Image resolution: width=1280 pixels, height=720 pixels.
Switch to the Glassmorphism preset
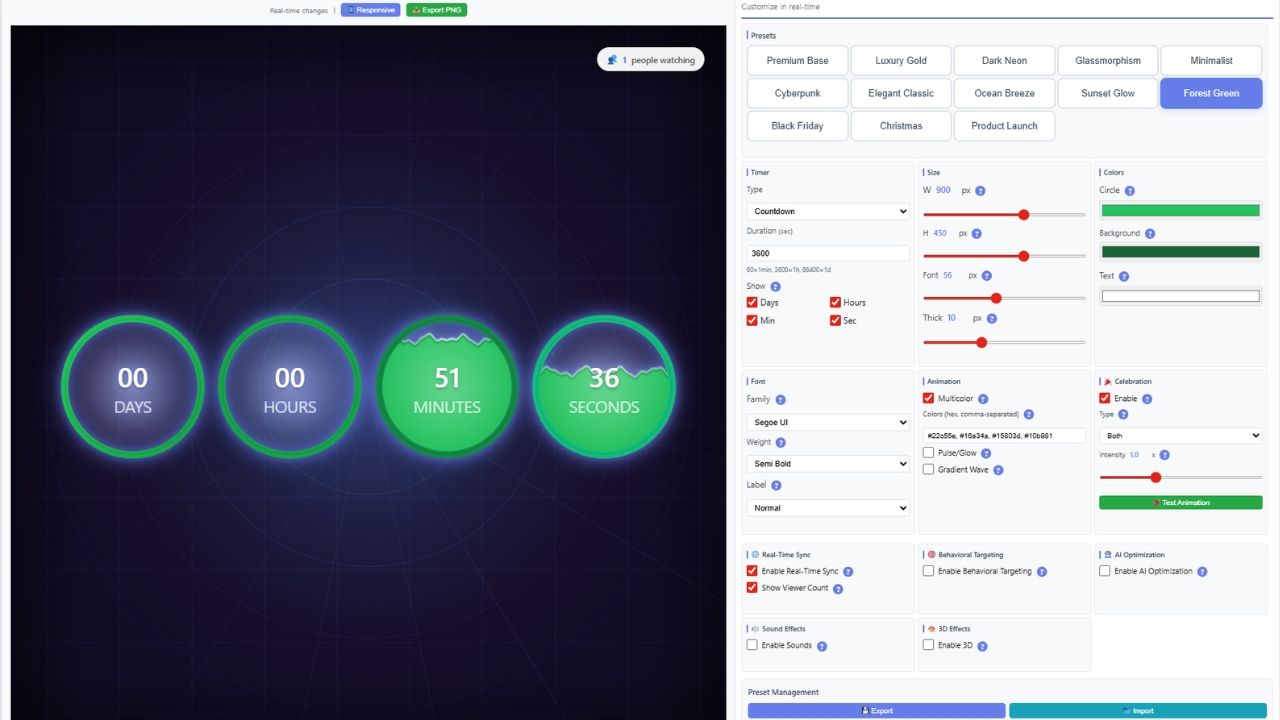(1108, 60)
